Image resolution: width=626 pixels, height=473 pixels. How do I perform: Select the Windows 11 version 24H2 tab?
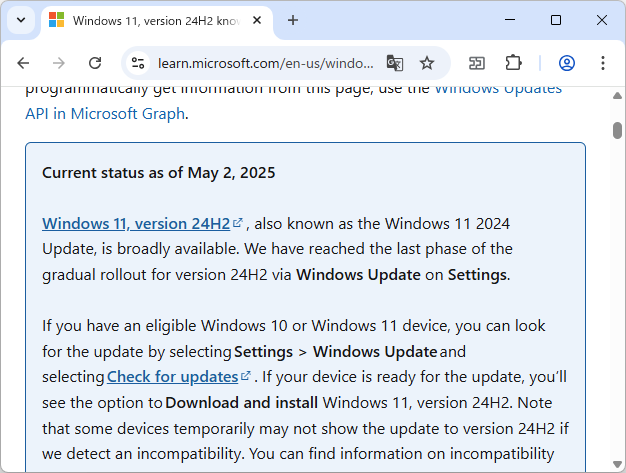[x=150, y=20]
